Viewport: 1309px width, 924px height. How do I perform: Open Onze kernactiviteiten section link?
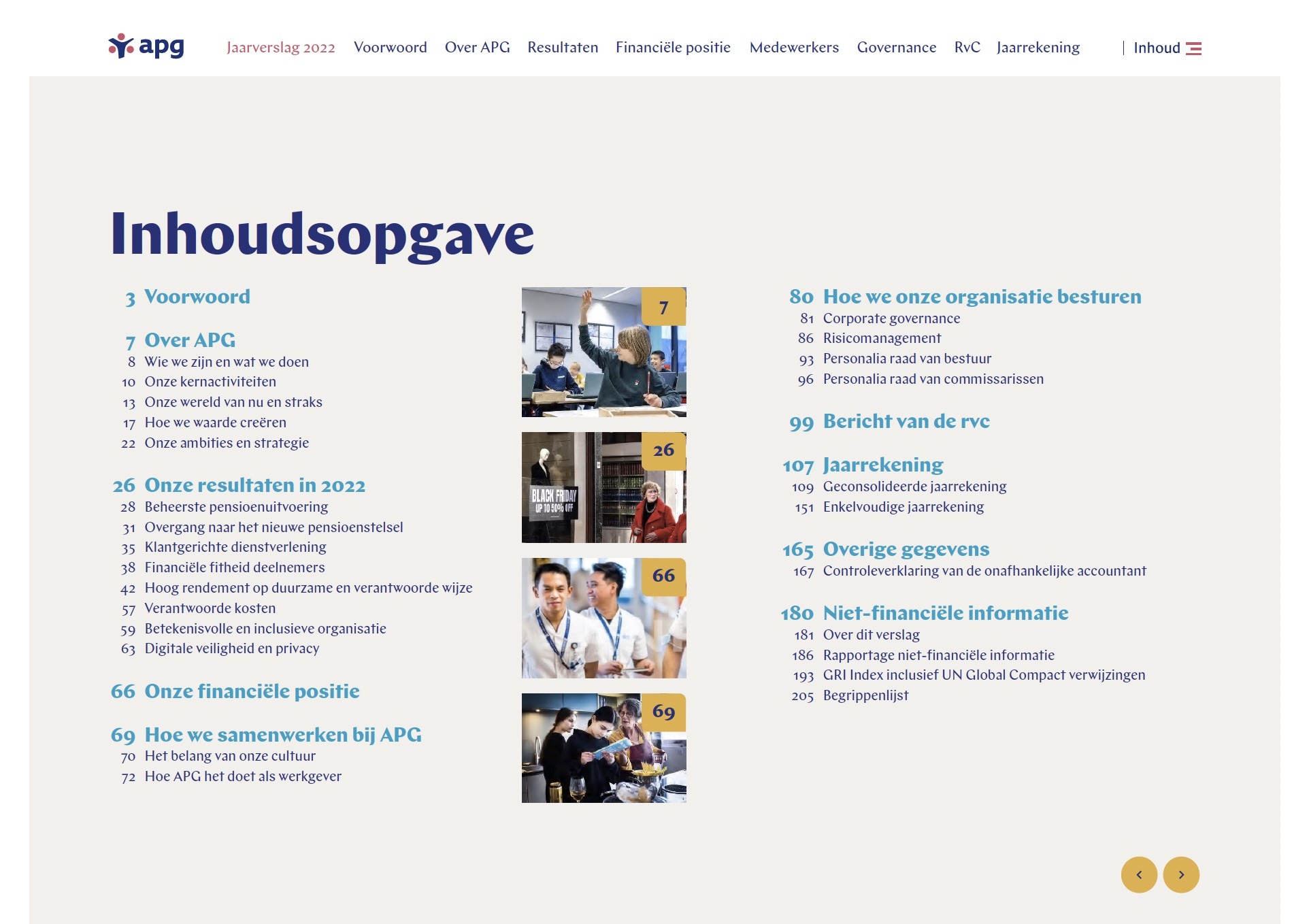point(210,382)
